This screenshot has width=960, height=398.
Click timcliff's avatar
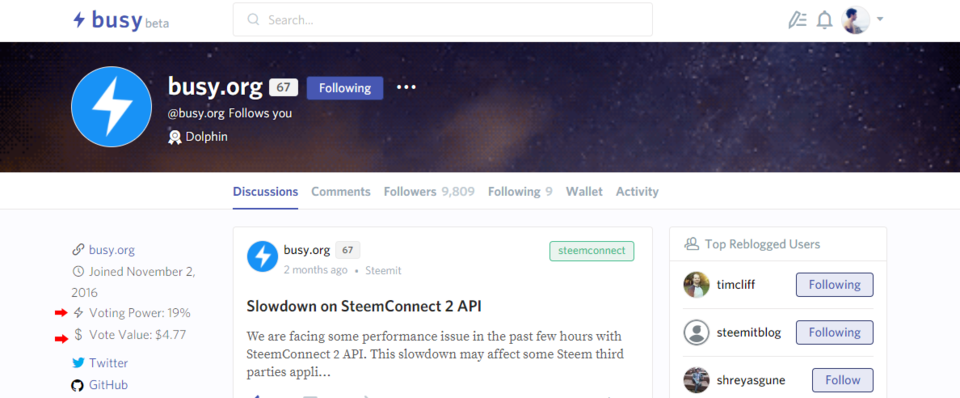[x=696, y=285]
